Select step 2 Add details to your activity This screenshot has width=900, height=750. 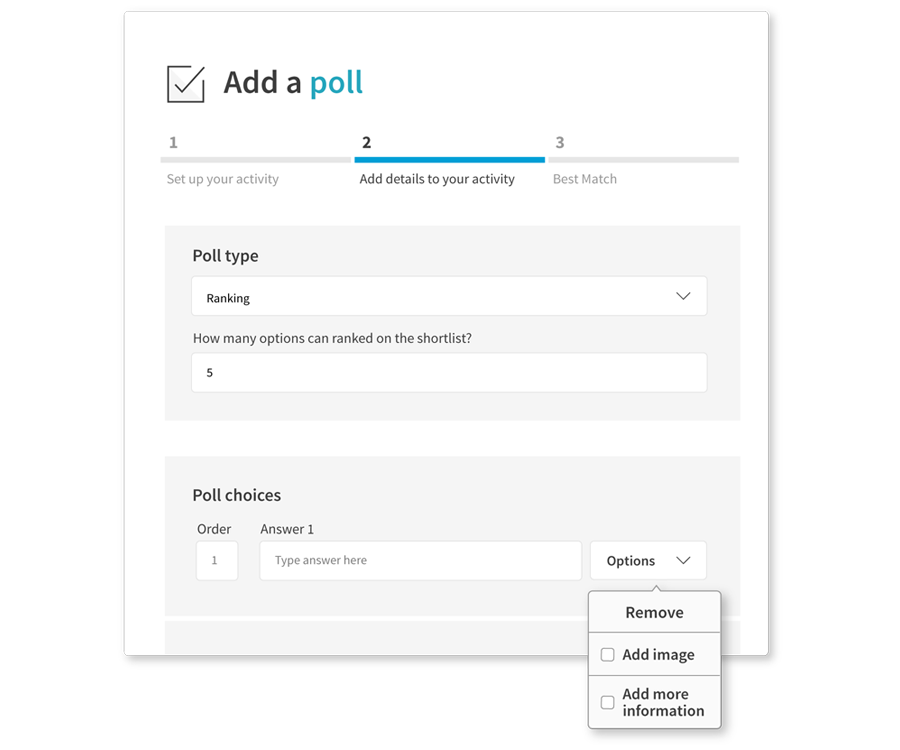point(436,178)
